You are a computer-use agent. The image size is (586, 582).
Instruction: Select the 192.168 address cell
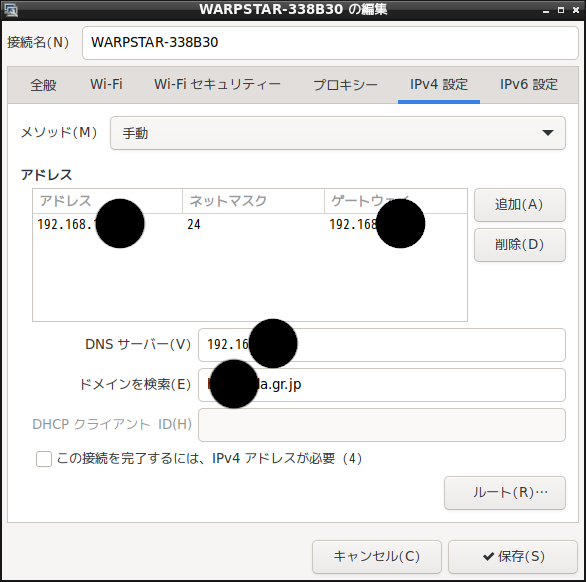108,224
